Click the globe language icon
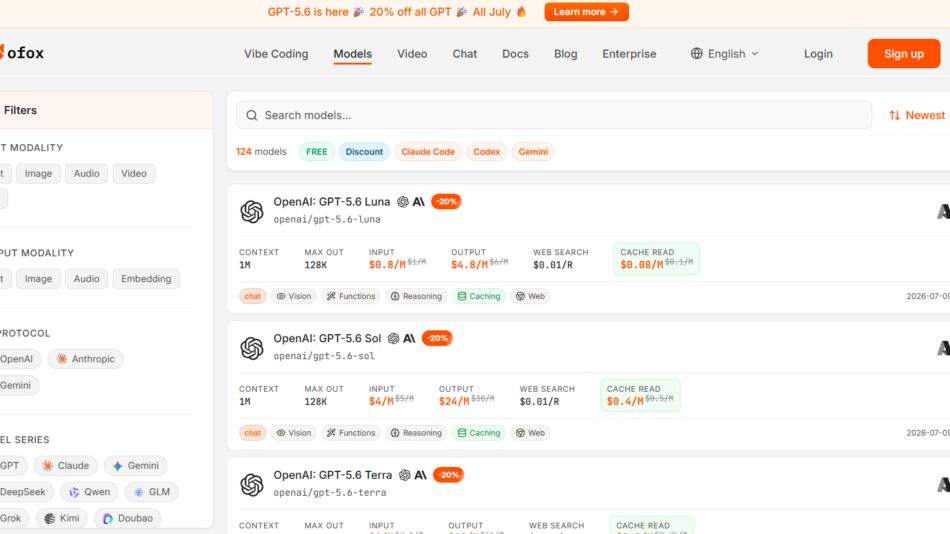Screen dimensions: 950x534 [697, 54]
